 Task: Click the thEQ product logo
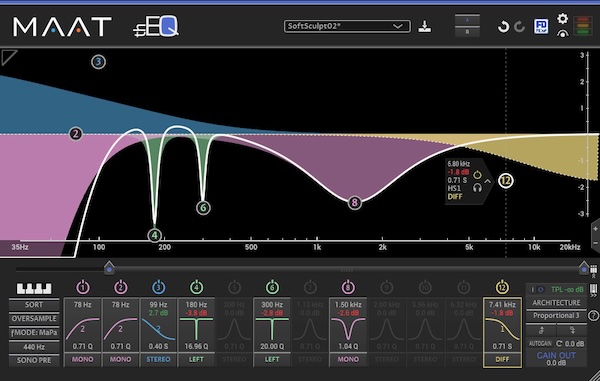coord(156,26)
